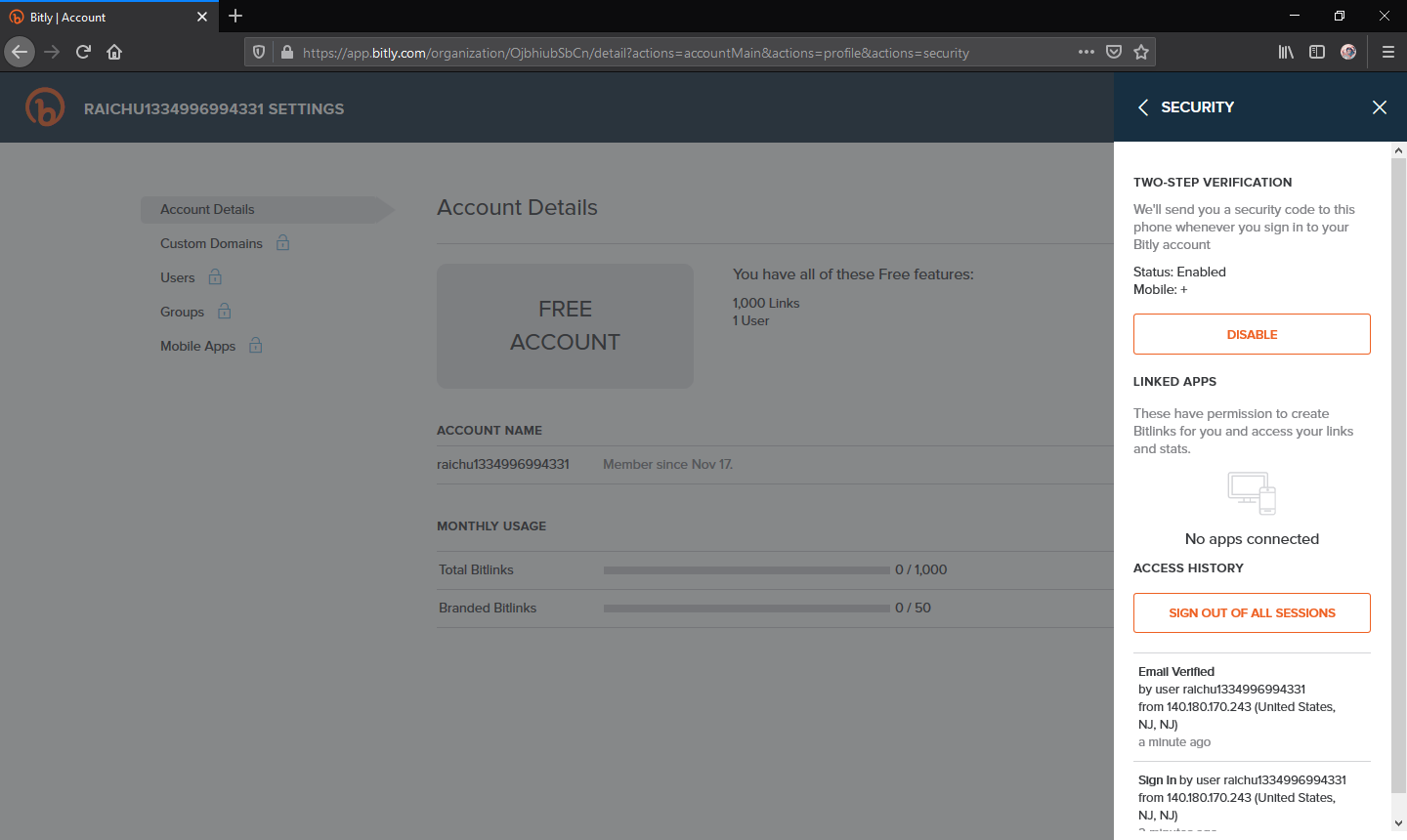Disable two-step verification
The width and height of the screenshot is (1407, 840).
(x=1252, y=334)
